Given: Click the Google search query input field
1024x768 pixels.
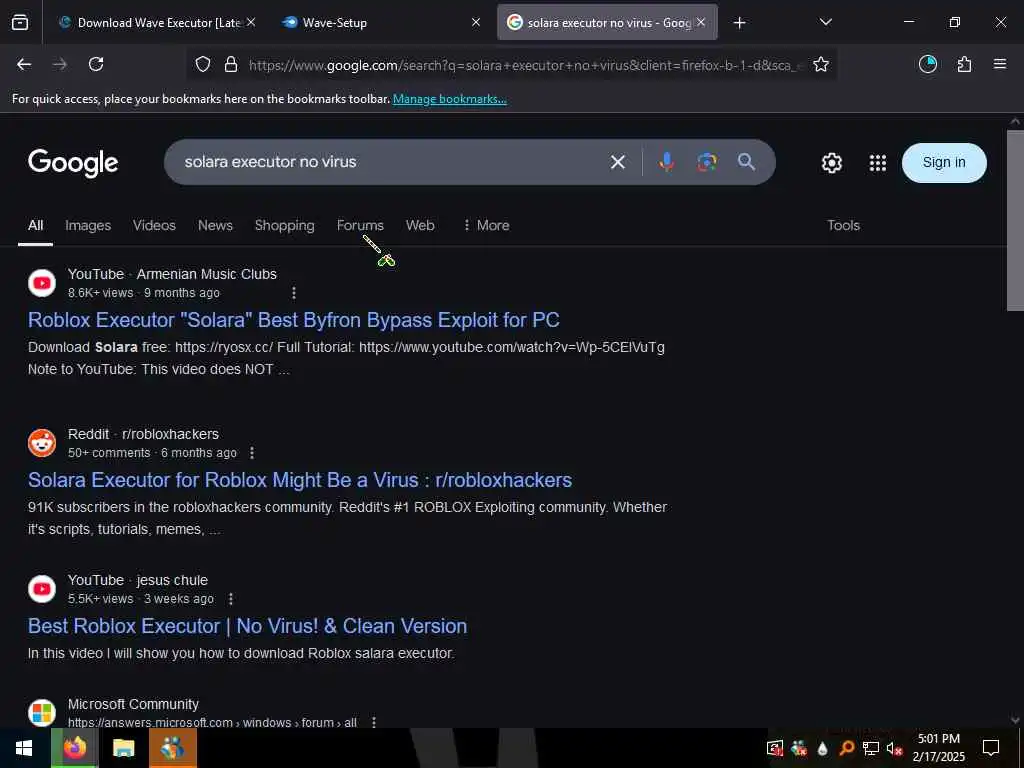Looking at the screenshot, I should click(392, 162).
